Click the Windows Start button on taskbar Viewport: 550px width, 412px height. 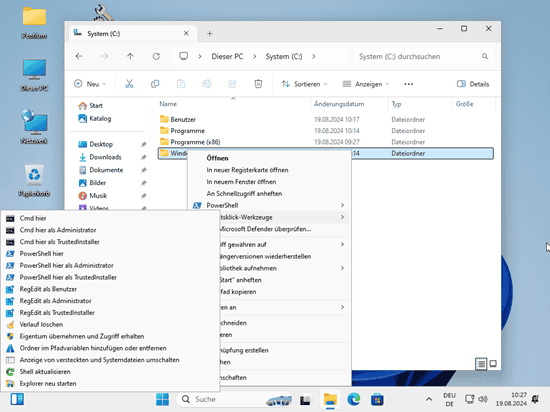tap(162, 399)
